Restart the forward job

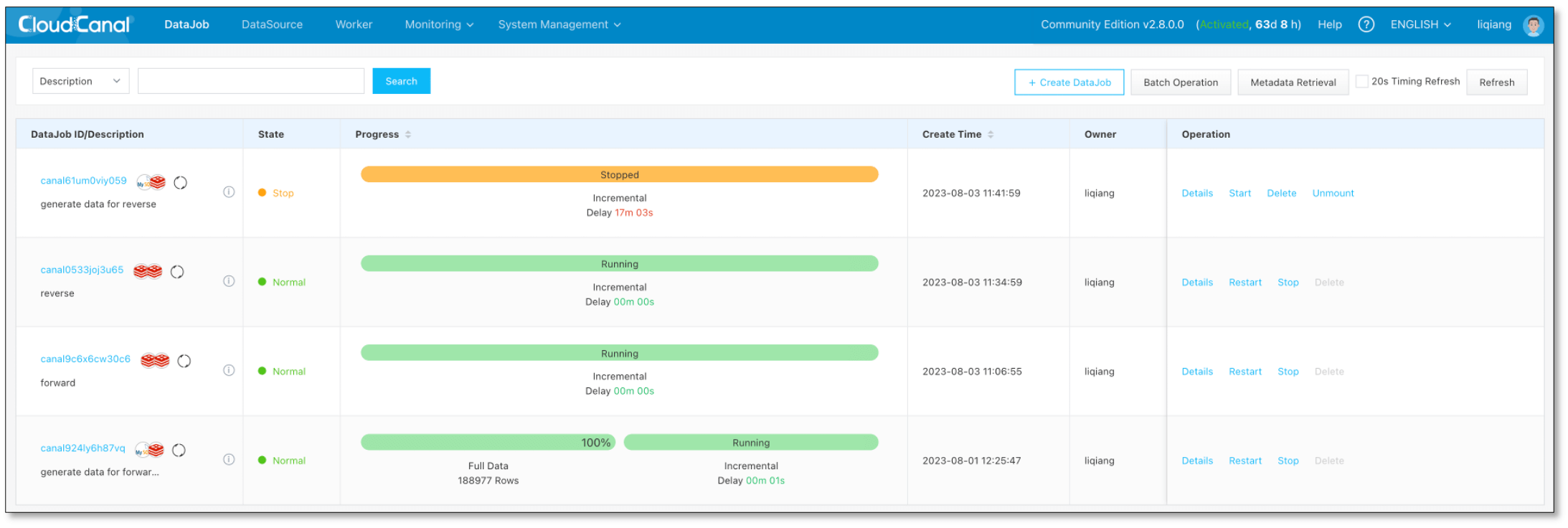tap(1245, 372)
